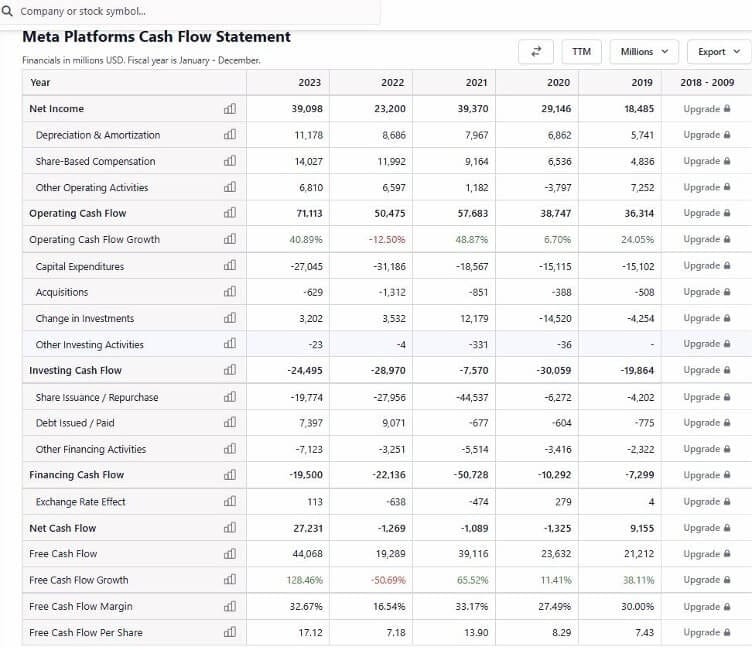The width and height of the screenshot is (755, 650).
Task: Open the chart icon beside Share-Based Compensation
Action: click(x=230, y=161)
